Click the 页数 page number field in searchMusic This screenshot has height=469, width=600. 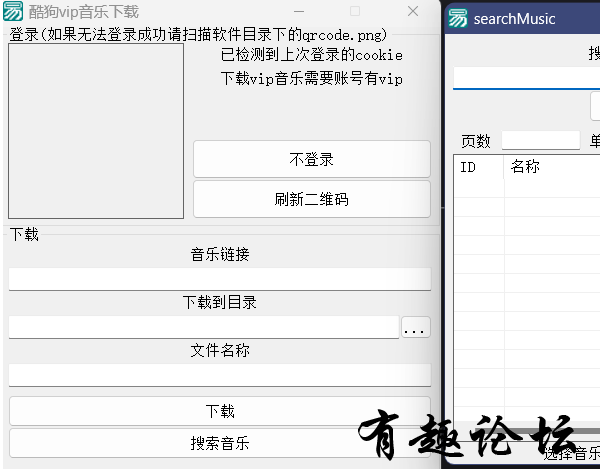541,140
